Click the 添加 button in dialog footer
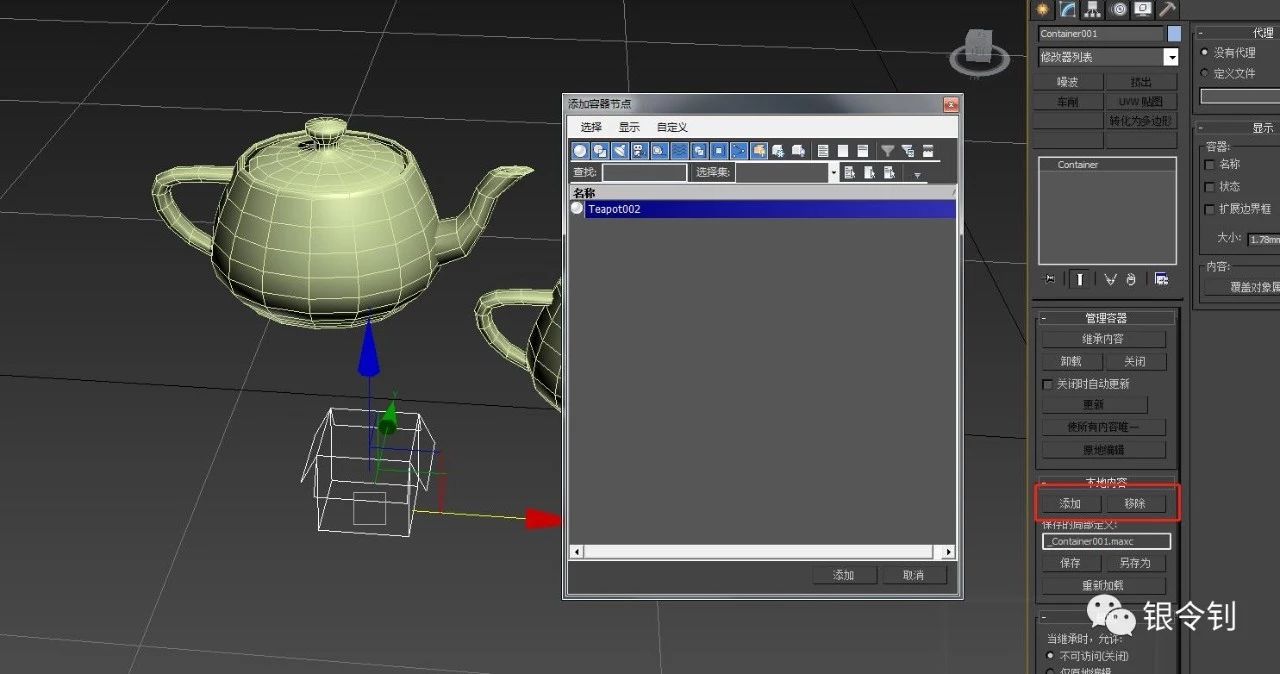1280x674 pixels. (x=843, y=575)
